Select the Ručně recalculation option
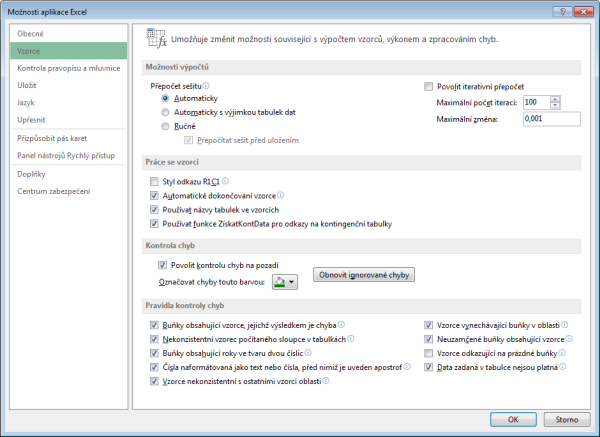This screenshot has width=600, height=437. coord(165,126)
